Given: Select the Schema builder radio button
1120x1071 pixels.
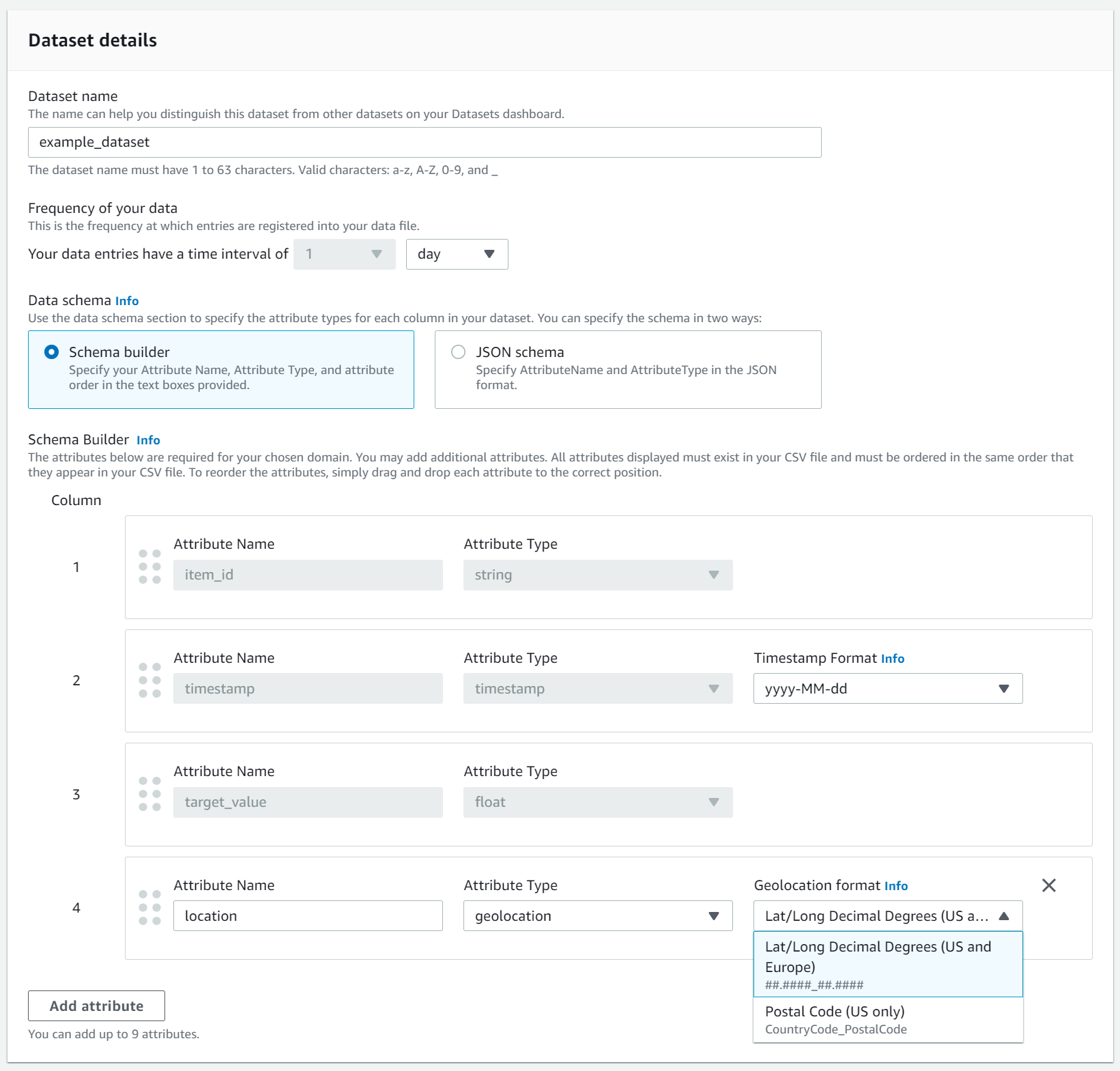Looking at the screenshot, I should pos(51,352).
